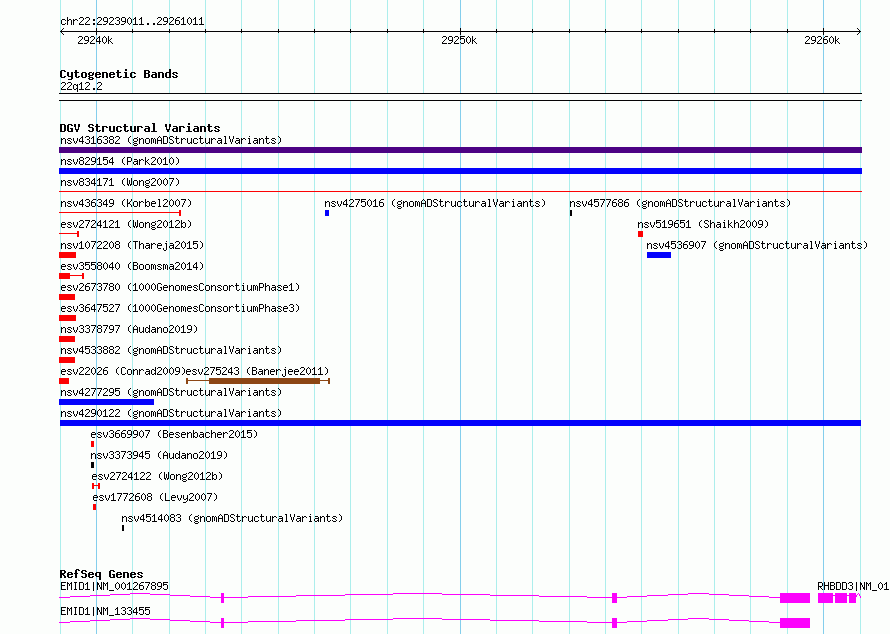Click the chr22:29239011..29261011 coordinates text

click(132, 22)
